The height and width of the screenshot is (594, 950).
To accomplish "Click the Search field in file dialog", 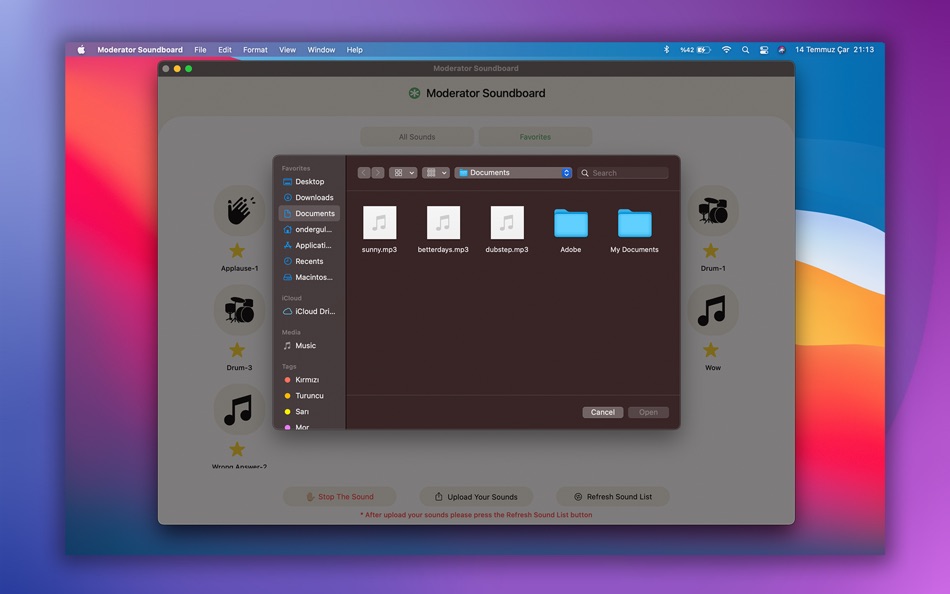I will pos(623,173).
